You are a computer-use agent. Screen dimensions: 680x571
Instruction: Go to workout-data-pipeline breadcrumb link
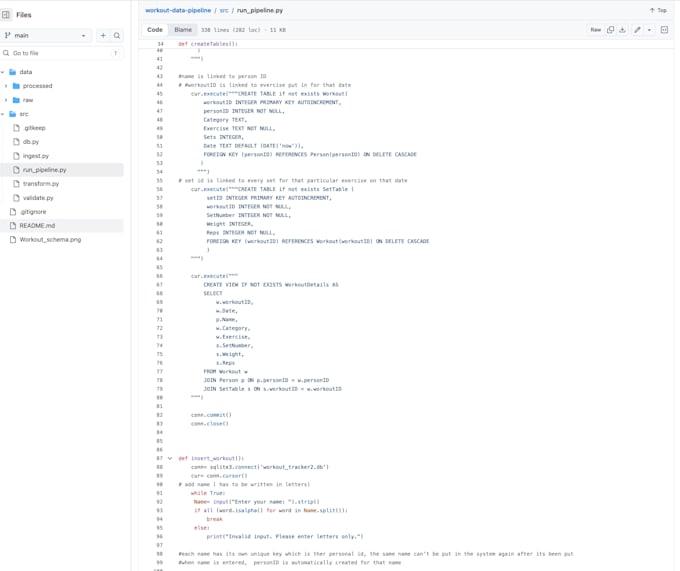pyautogui.click(x=178, y=10)
